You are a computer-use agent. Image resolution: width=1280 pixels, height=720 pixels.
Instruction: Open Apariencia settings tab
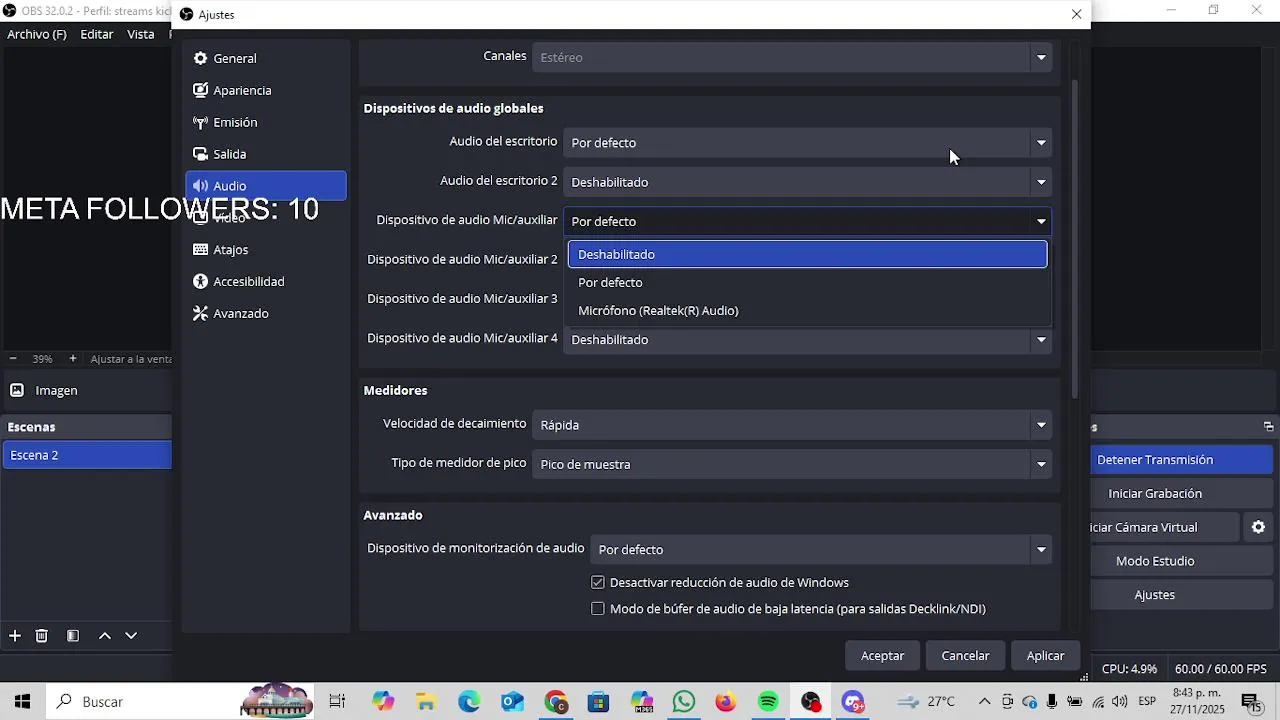(265, 90)
